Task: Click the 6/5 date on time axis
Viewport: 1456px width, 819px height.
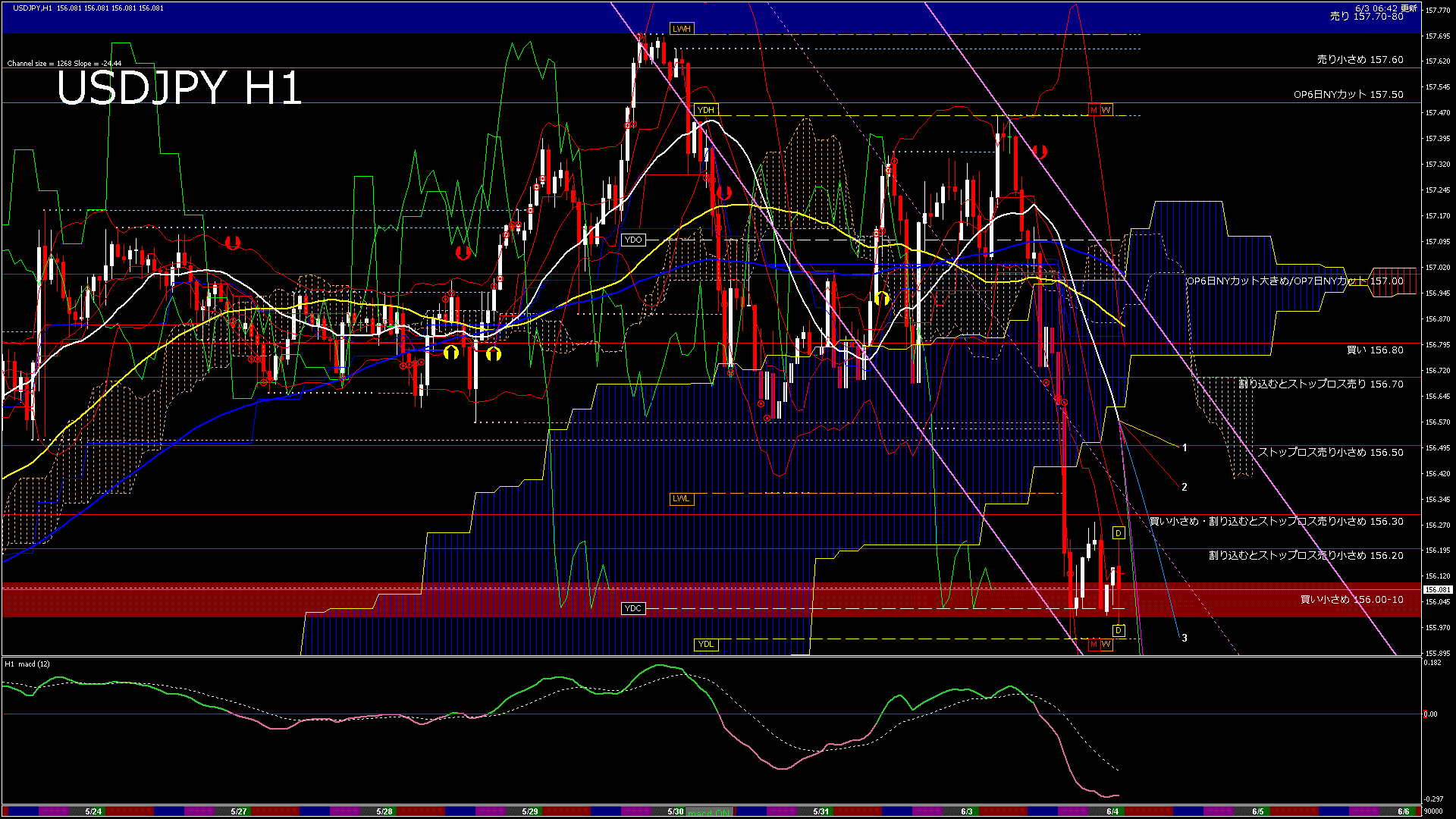Action: (x=1258, y=811)
